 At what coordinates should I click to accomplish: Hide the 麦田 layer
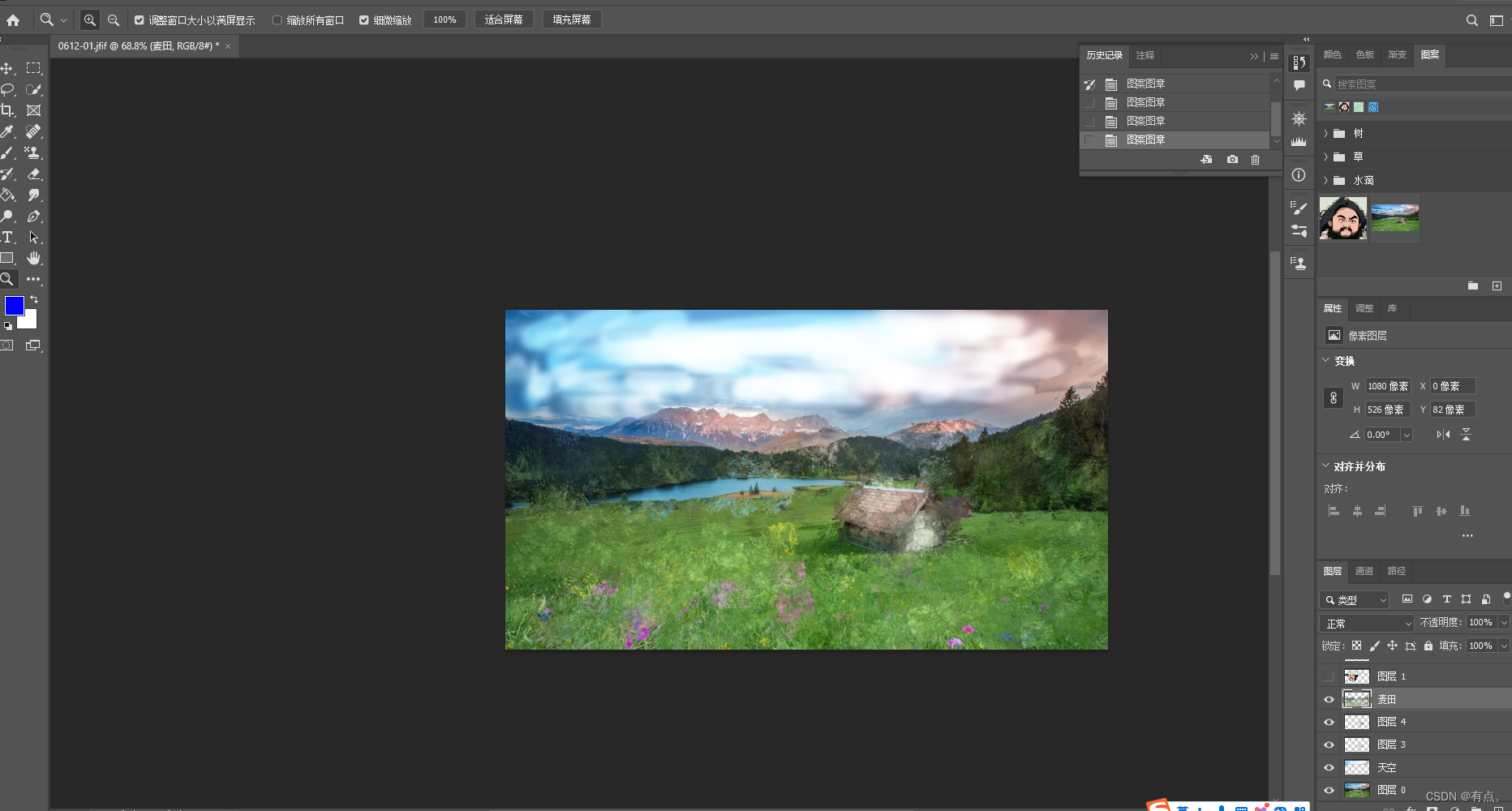(1329, 699)
